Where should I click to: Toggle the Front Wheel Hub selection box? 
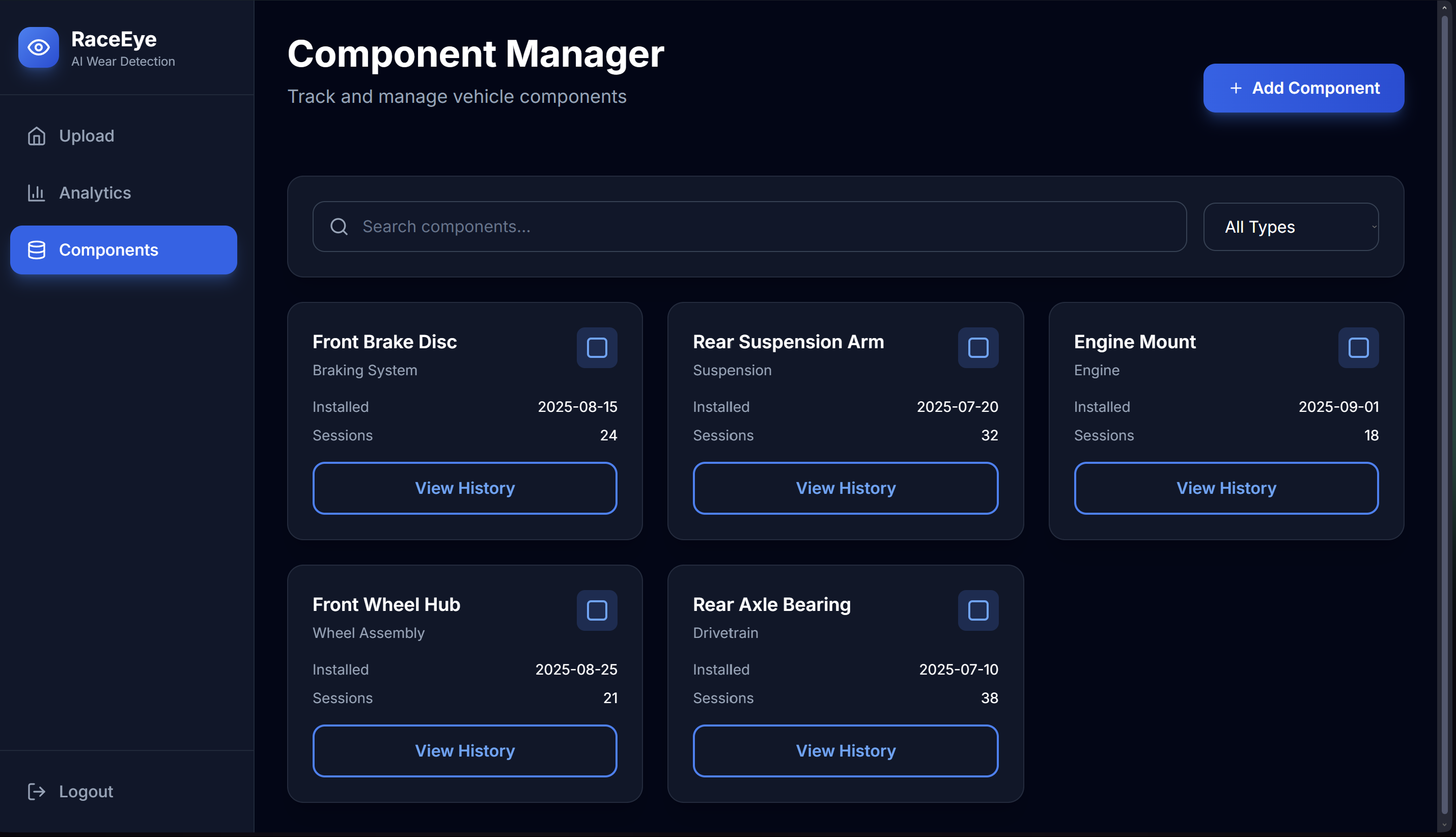click(x=597, y=610)
